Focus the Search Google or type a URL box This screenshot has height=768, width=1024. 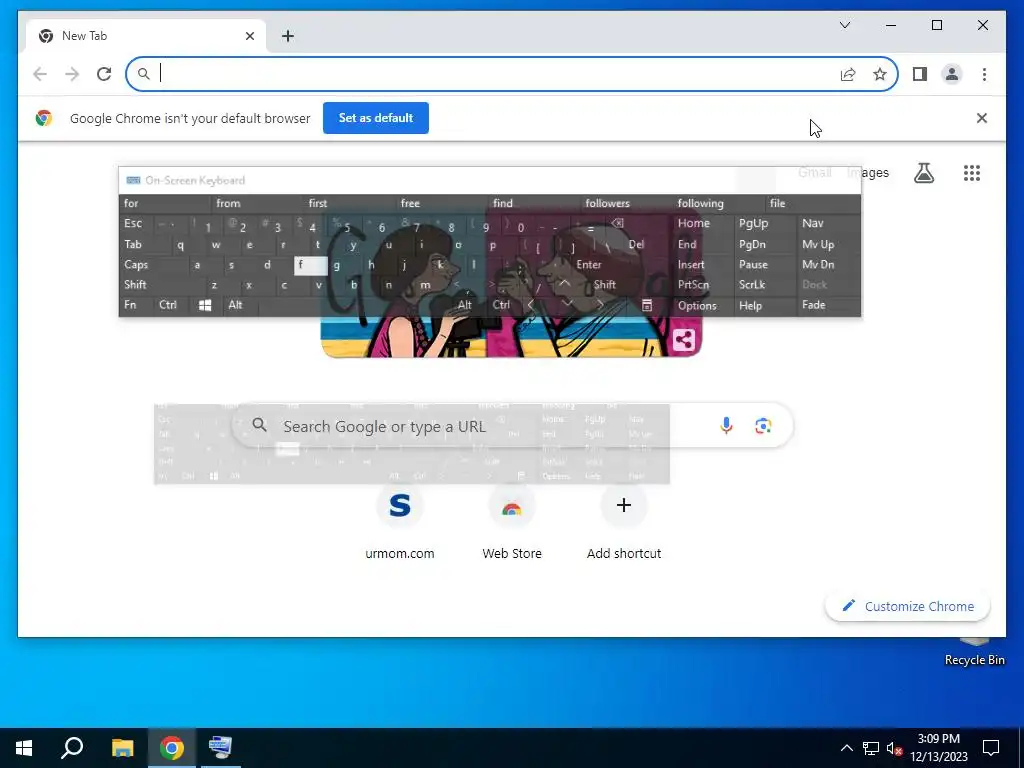pyautogui.click(x=513, y=426)
